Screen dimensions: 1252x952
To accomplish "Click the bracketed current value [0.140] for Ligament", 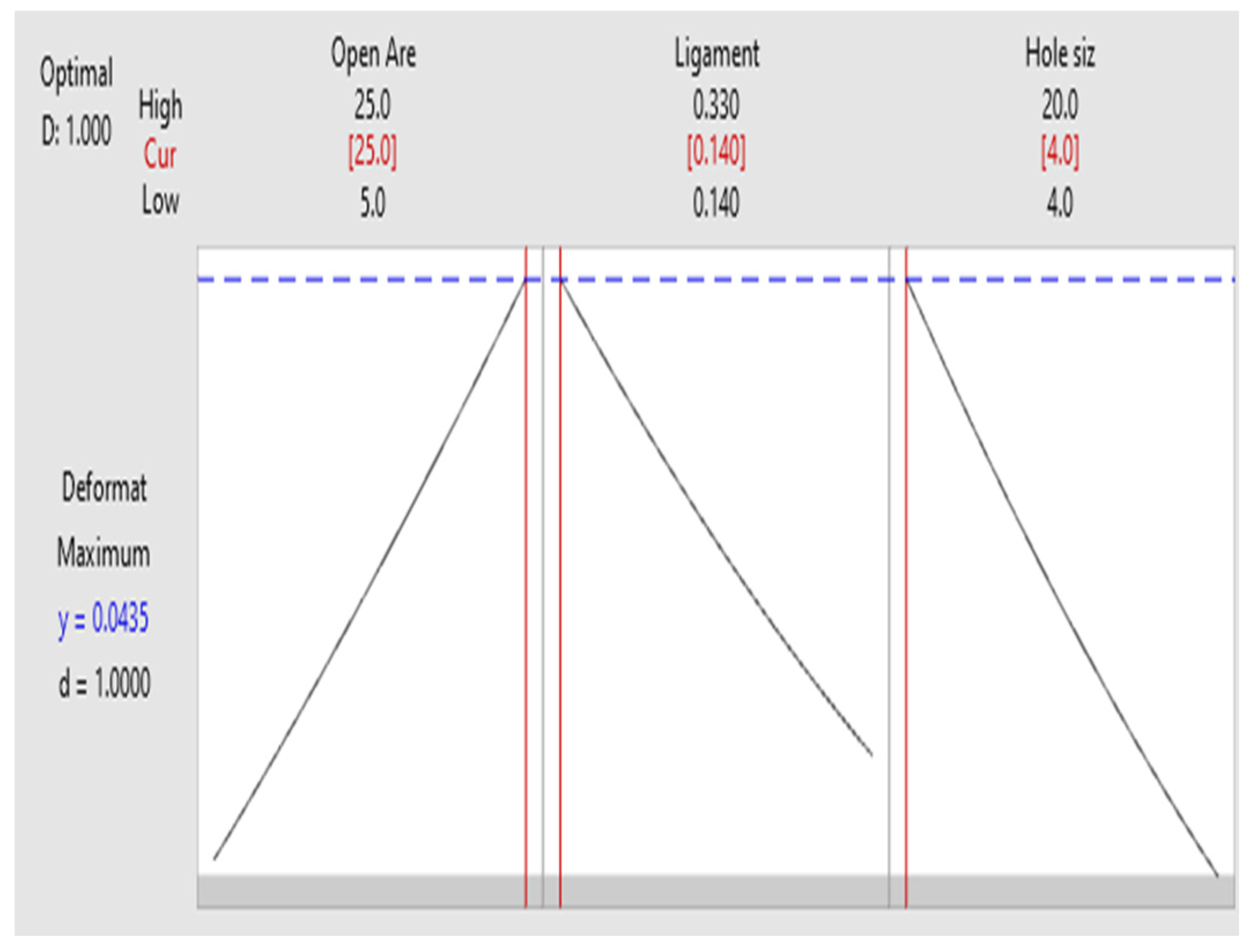I will pos(716,153).
